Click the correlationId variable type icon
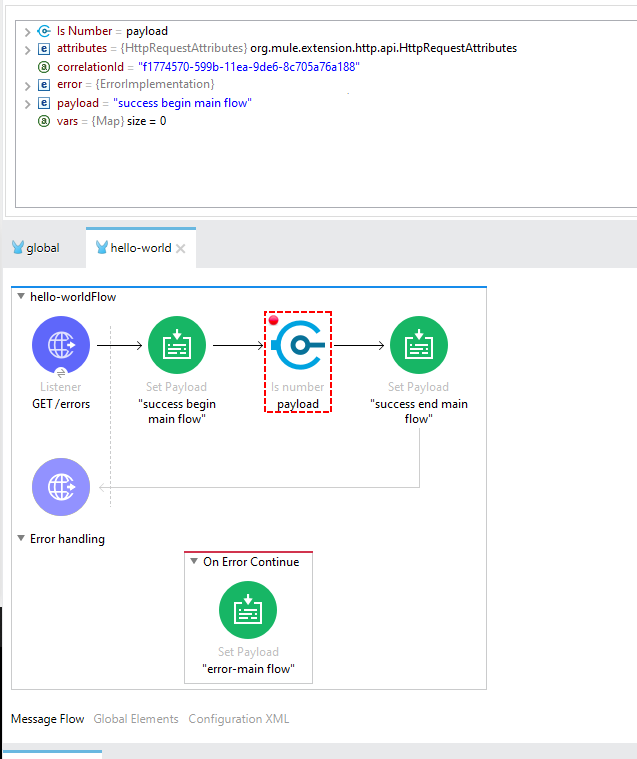Viewport: 637px width, 759px height. (x=44, y=67)
